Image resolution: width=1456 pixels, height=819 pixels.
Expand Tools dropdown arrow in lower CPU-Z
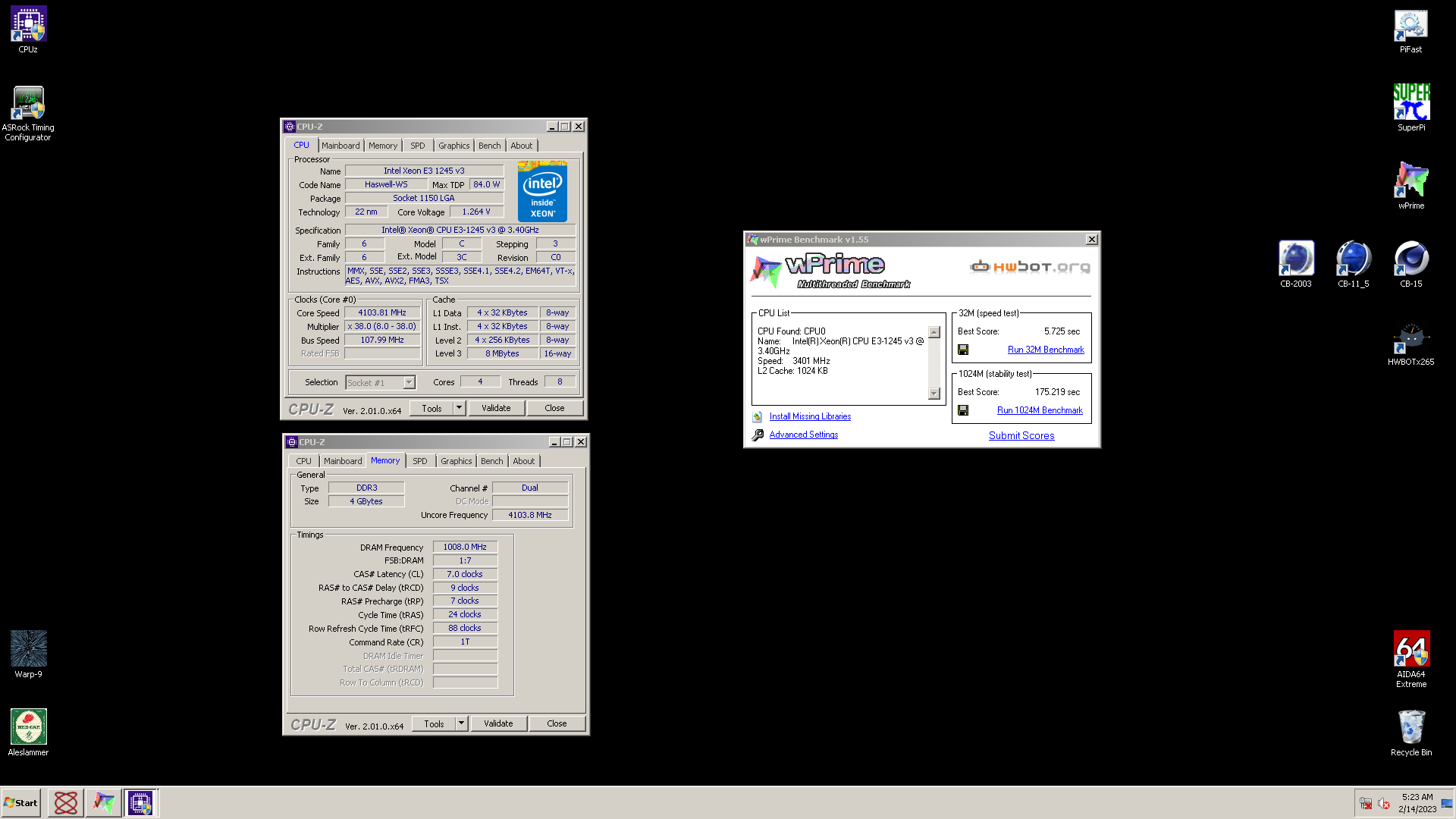tap(461, 723)
